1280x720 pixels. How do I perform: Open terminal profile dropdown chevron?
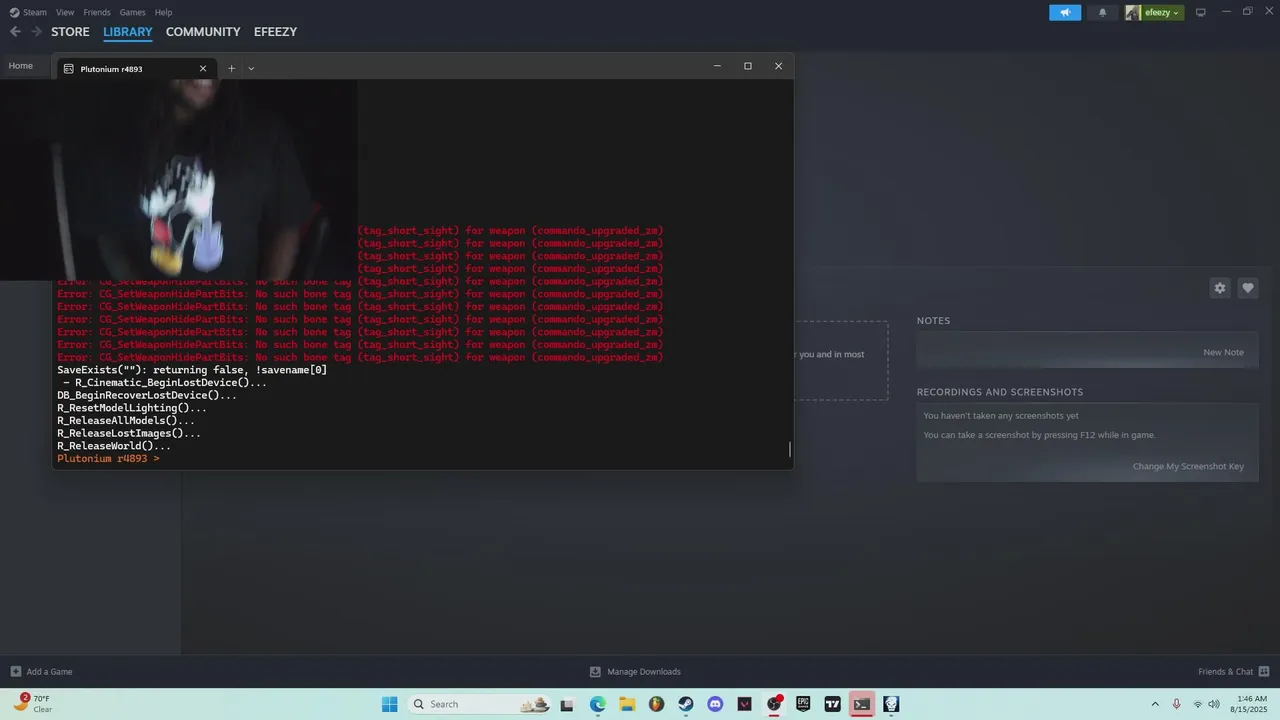click(x=251, y=68)
